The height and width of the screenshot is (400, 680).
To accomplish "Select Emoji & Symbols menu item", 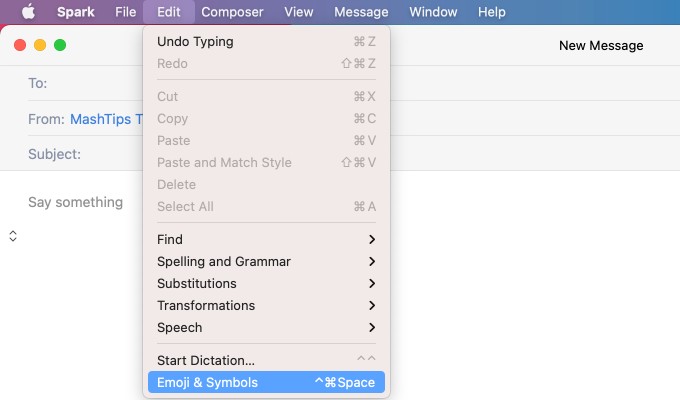I will 266,382.
